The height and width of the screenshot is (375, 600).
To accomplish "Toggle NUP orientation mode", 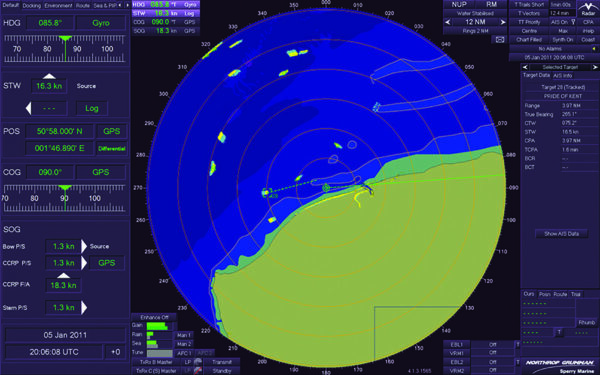I will [x=459, y=4].
